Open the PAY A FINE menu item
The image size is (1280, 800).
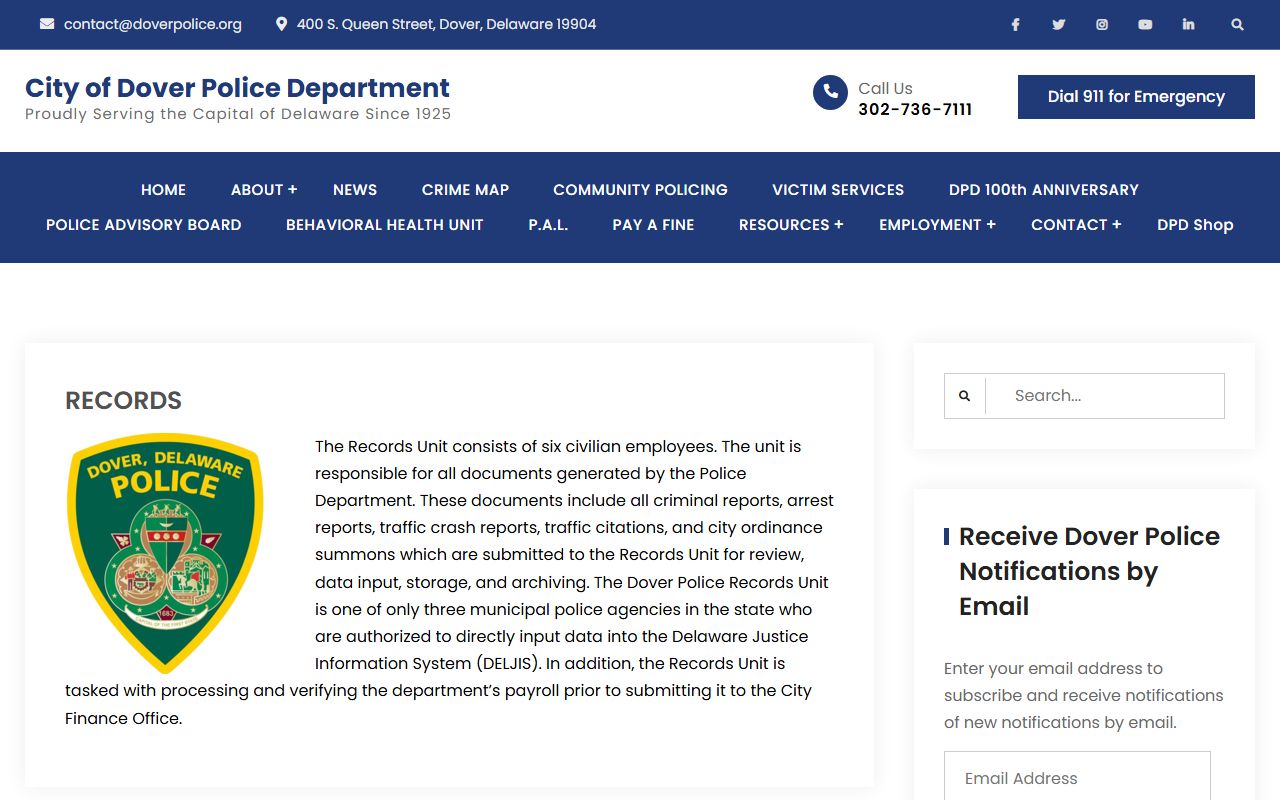(653, 225)
